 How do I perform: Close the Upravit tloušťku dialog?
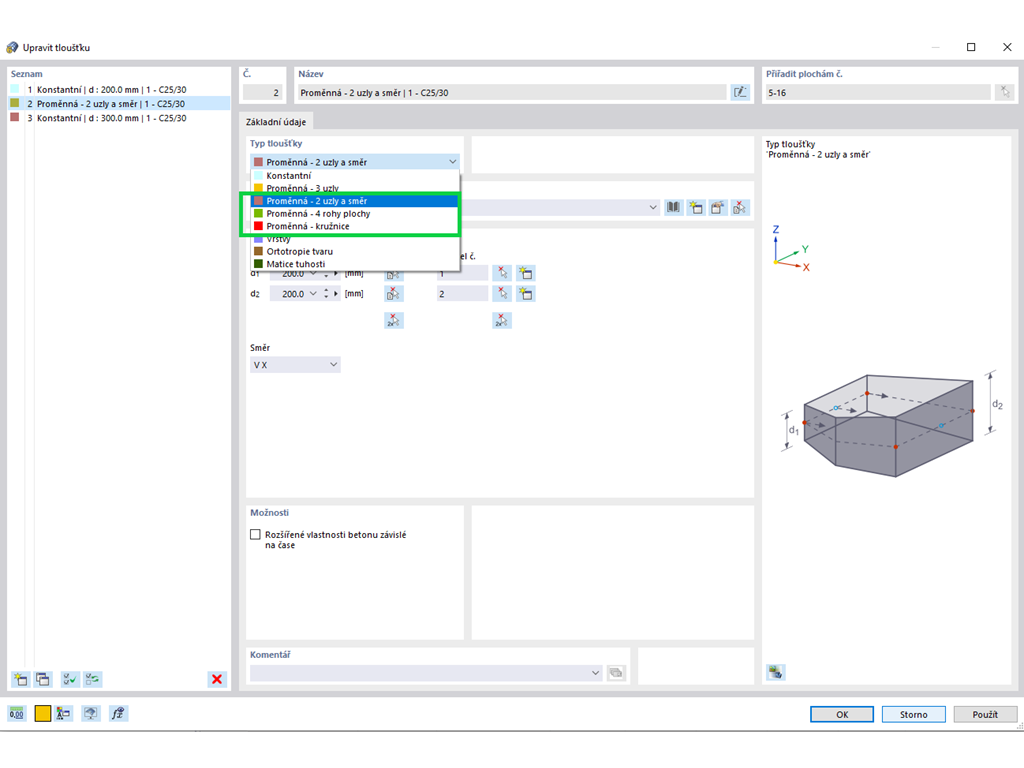(x=1007, y=47)
